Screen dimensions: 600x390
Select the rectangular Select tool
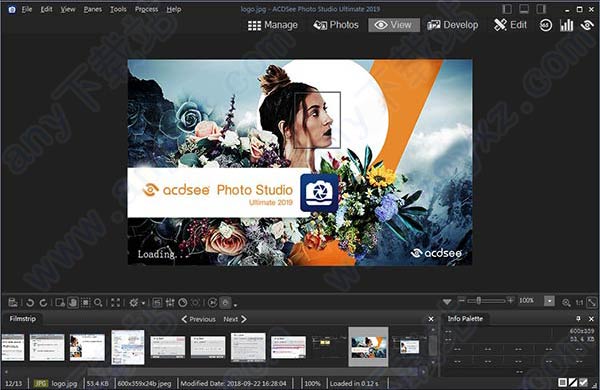tap(86, 303)
